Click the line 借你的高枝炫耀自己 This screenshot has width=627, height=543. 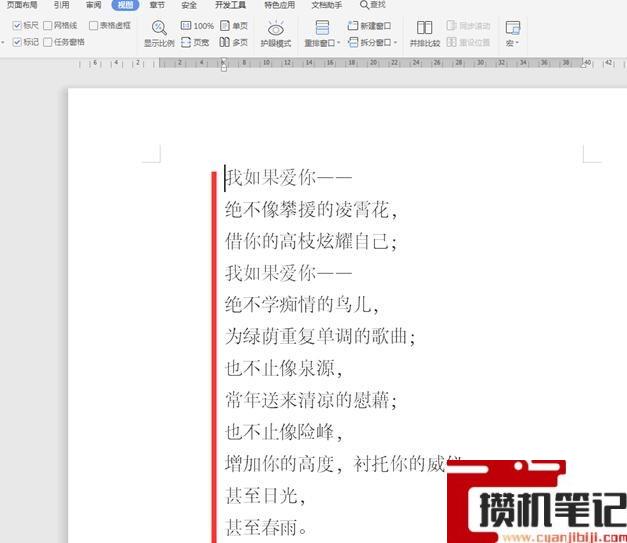coord(310,242)
